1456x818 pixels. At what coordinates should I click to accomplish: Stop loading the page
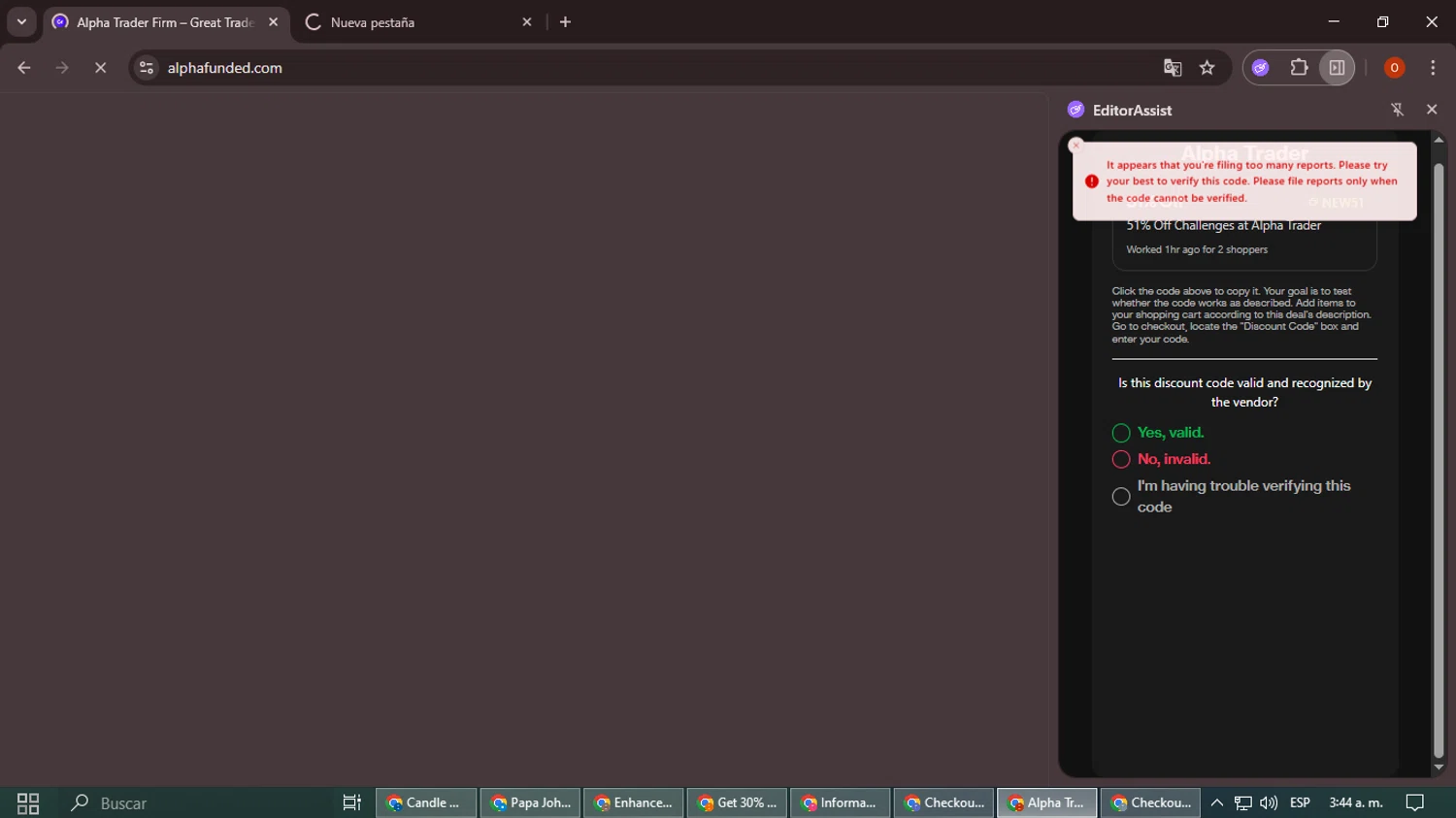tap(100, 68)
